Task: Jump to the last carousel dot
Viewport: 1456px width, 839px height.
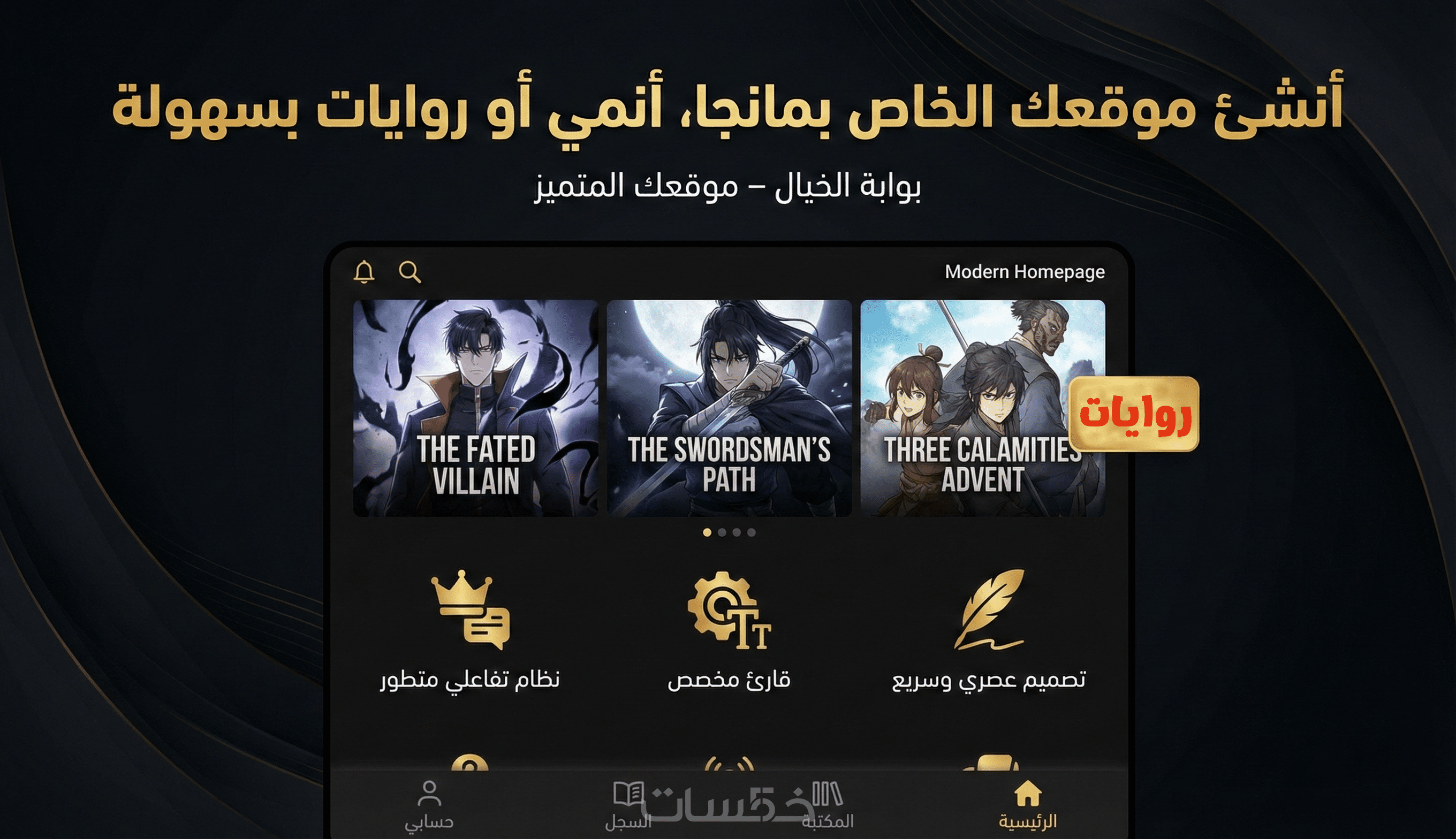Action: point(751,532)
